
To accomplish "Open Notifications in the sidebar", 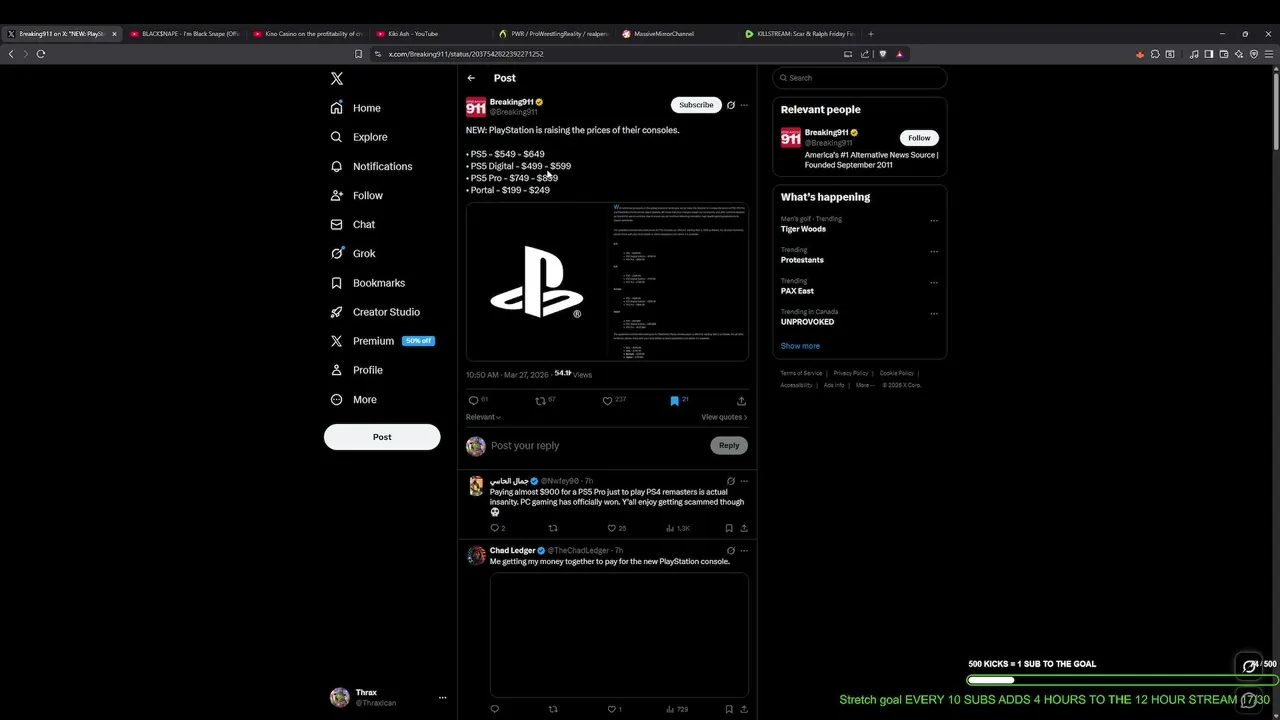I will click(x=371, y=166).
